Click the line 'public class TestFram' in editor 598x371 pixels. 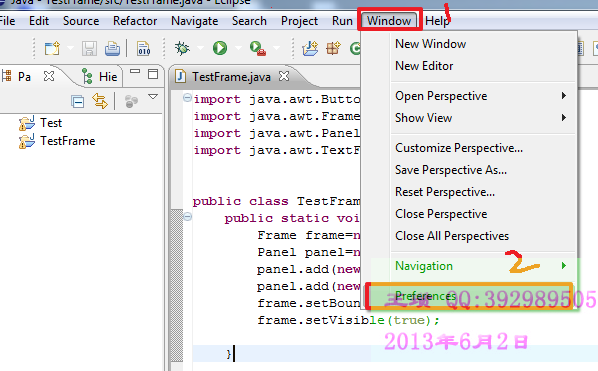[276, 201]
